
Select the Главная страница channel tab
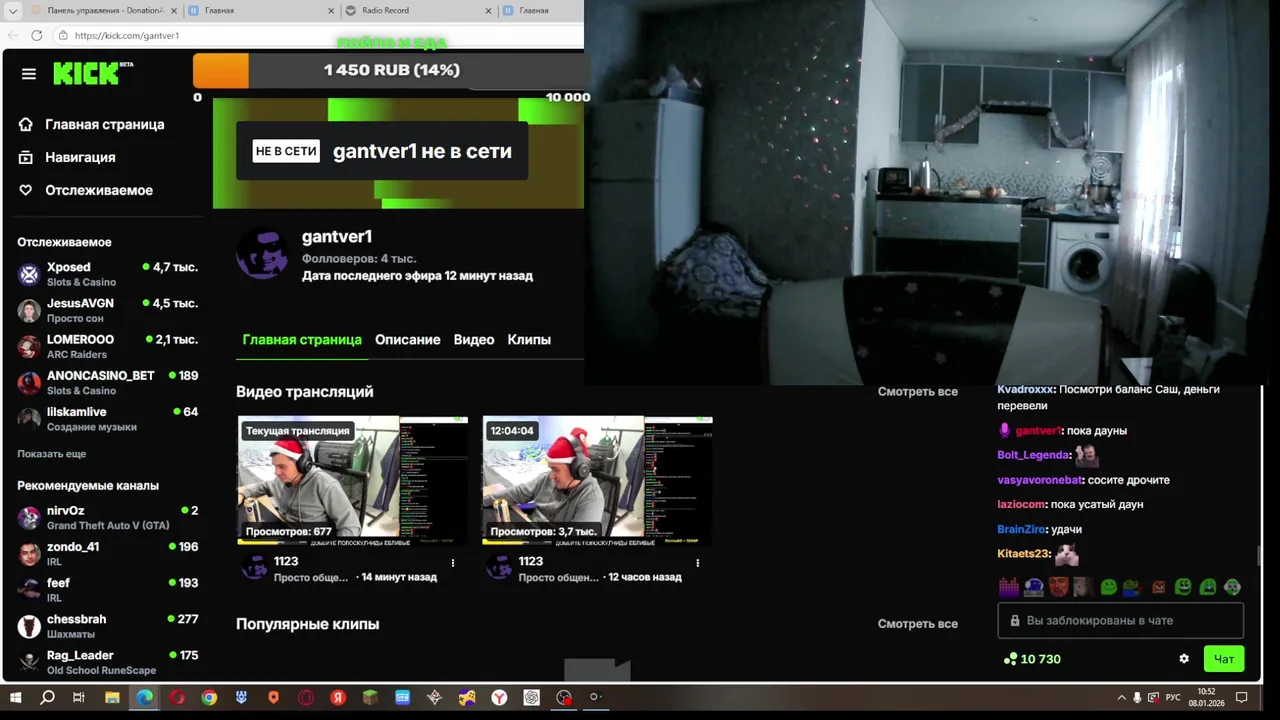(x=302, y=340)
